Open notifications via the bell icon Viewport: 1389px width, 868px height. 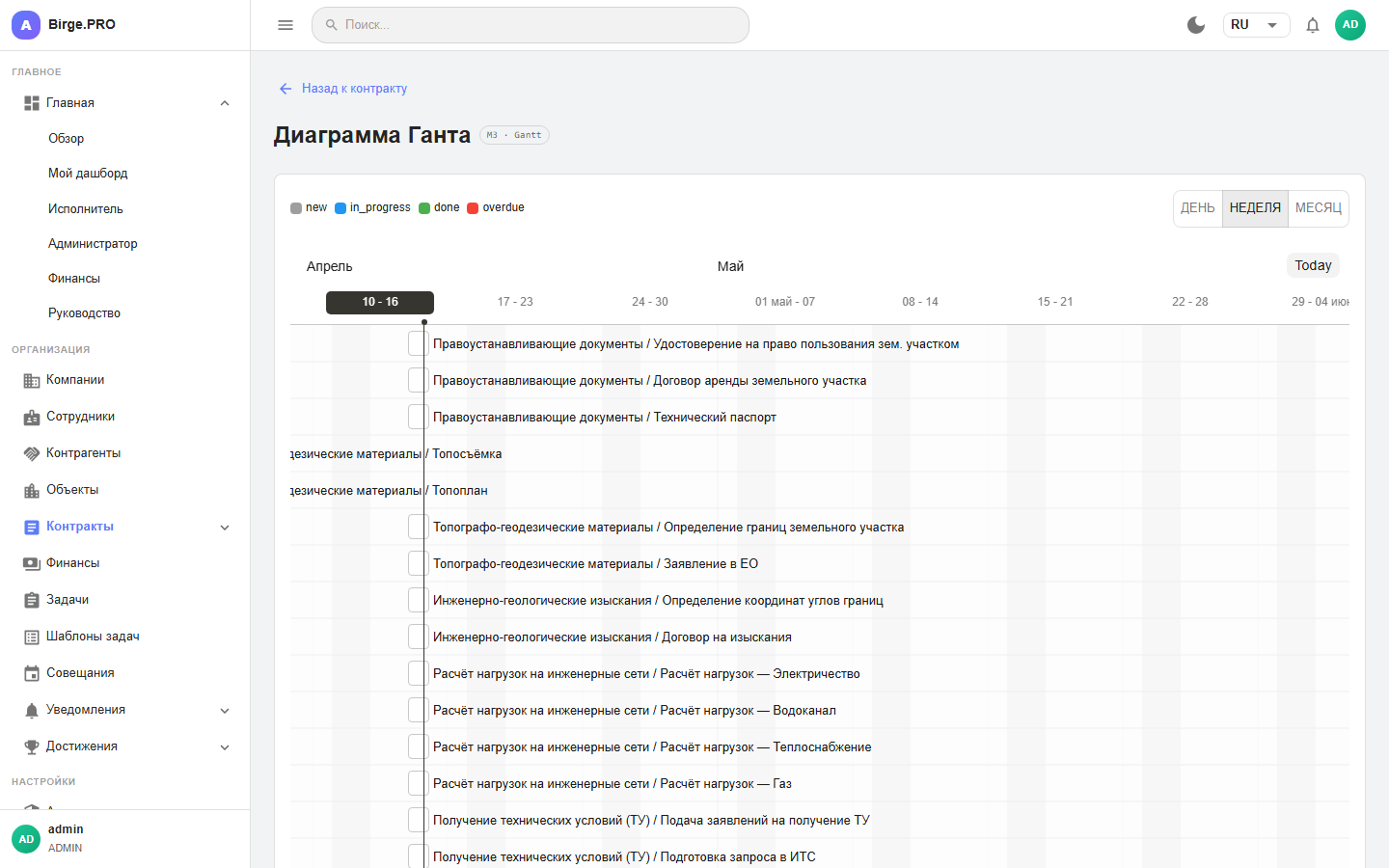tap(1313, 25)
